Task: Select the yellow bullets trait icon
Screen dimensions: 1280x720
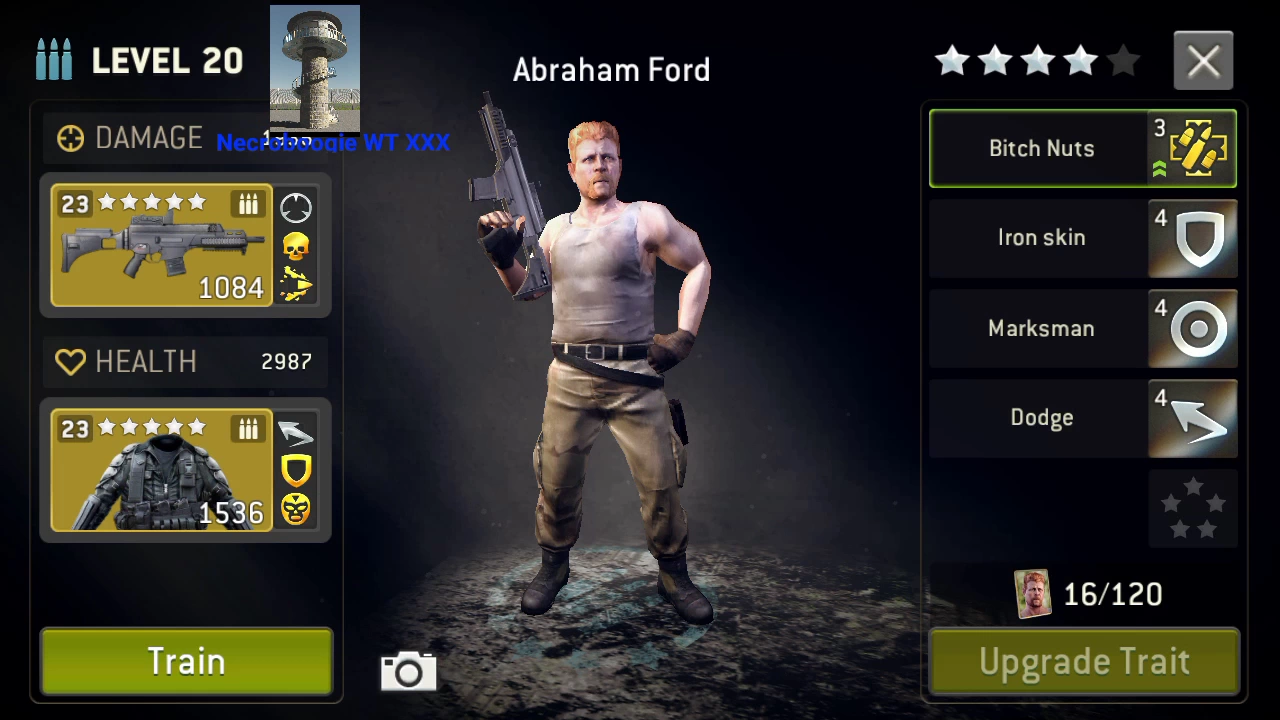Action: 1193,149
